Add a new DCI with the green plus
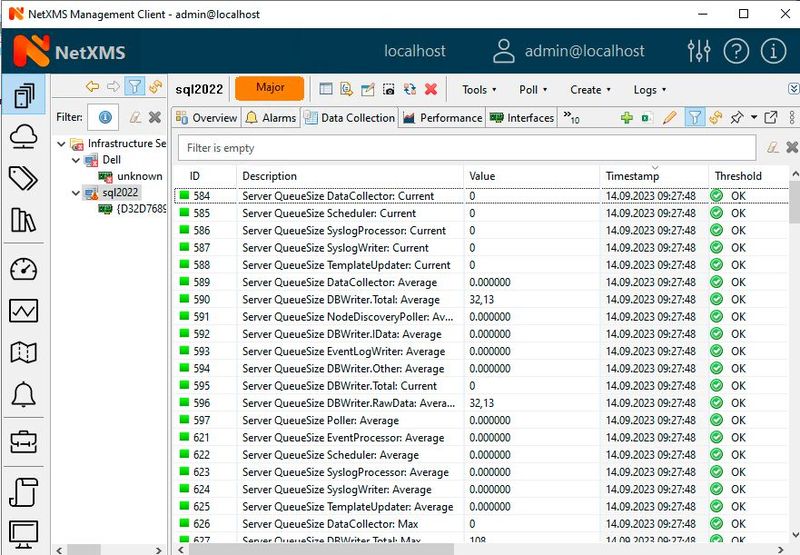Viewport: 800px width, 555px height. coord(627,118)
